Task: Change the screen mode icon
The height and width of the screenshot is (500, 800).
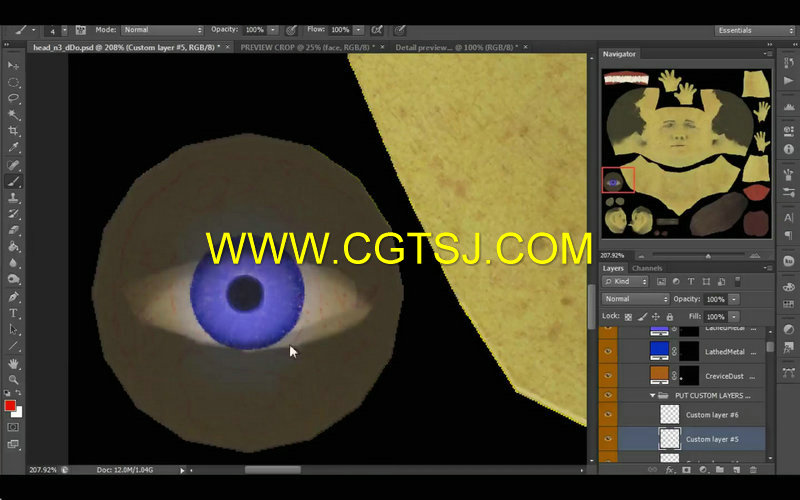Action: (13, 444)
